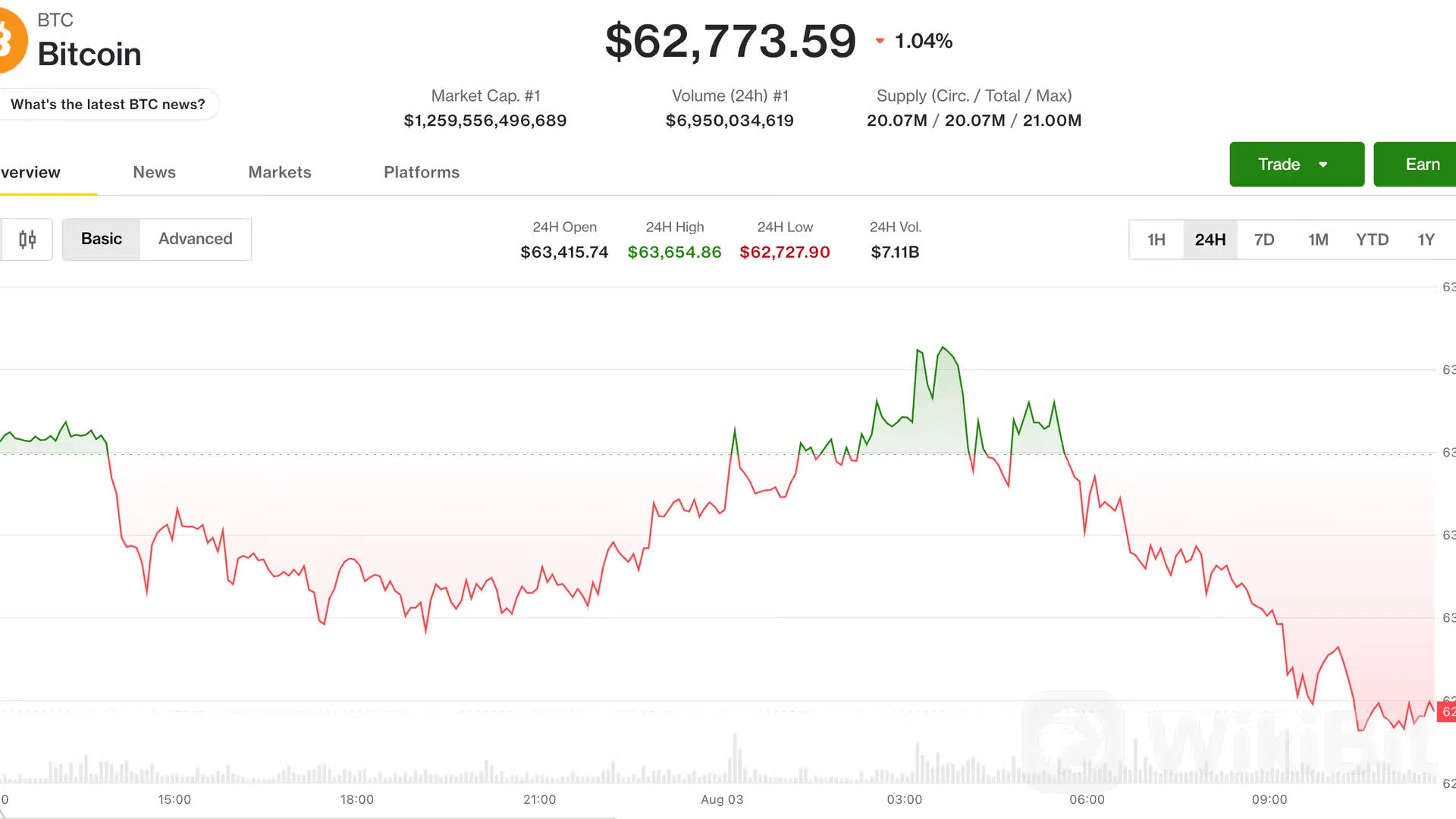Viewport: 1456px width, 819px height.
Task: Click the Earn button
Action: click(1415, 164)
